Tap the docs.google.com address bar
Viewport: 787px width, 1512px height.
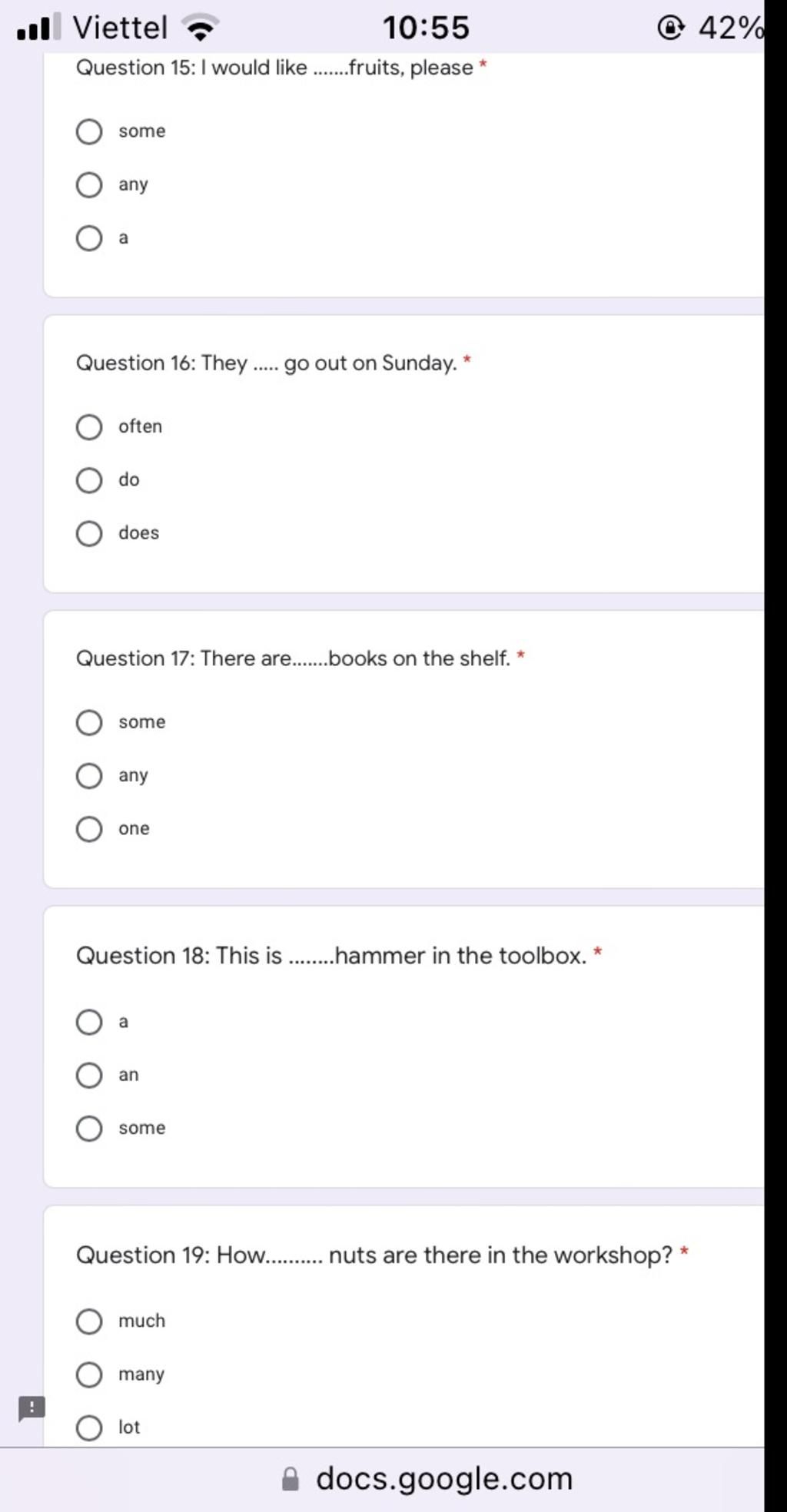click(428, 1479)
